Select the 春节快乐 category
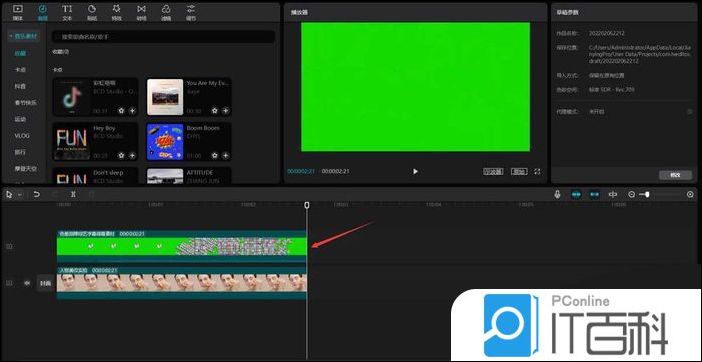The width and height of the screenshot is (702, 362). click(26, 102)
